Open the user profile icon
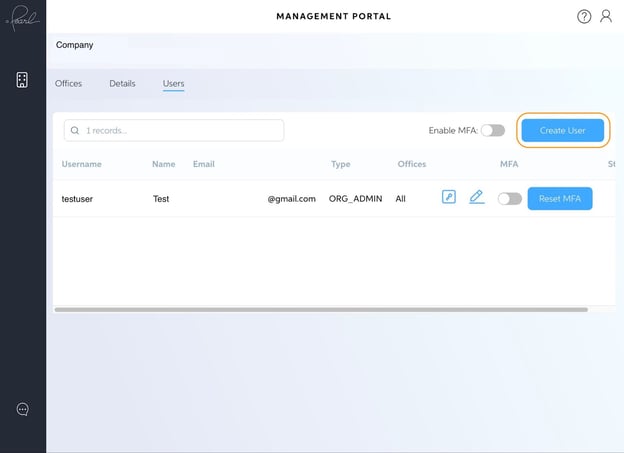The height and width of the screenshot is (453, 624). [606, 17]
